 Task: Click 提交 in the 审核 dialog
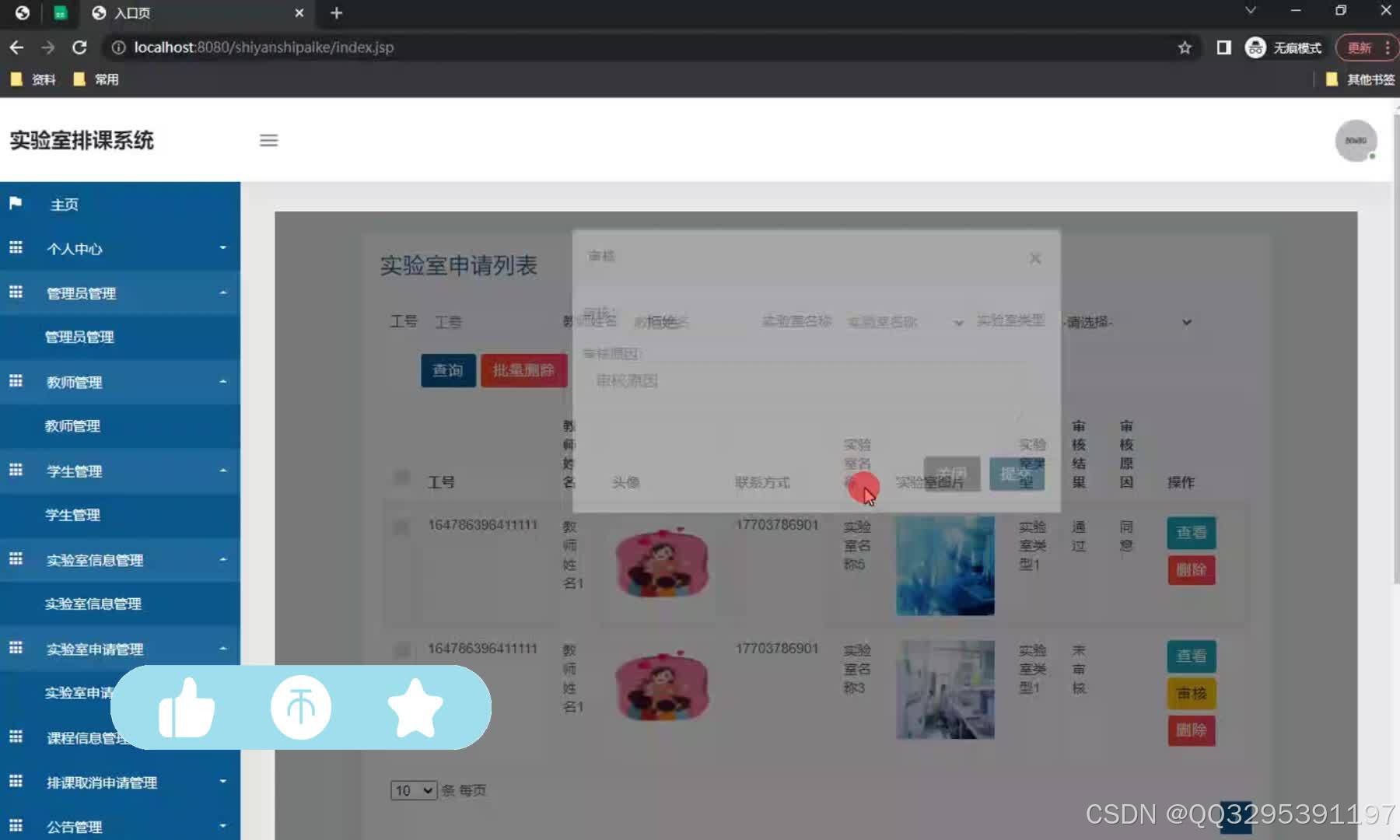tap(1017, 474)
